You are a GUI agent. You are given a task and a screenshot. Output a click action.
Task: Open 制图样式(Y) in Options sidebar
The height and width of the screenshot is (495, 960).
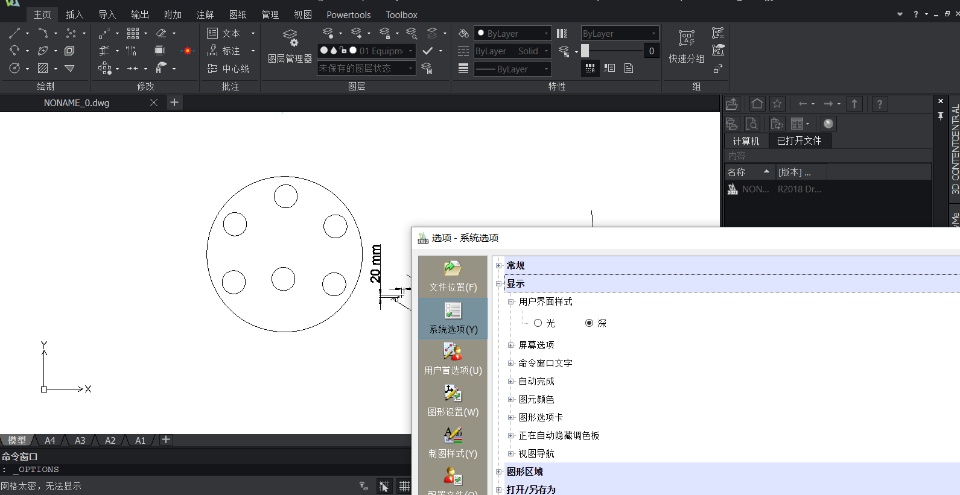click(x=453, y=443)
